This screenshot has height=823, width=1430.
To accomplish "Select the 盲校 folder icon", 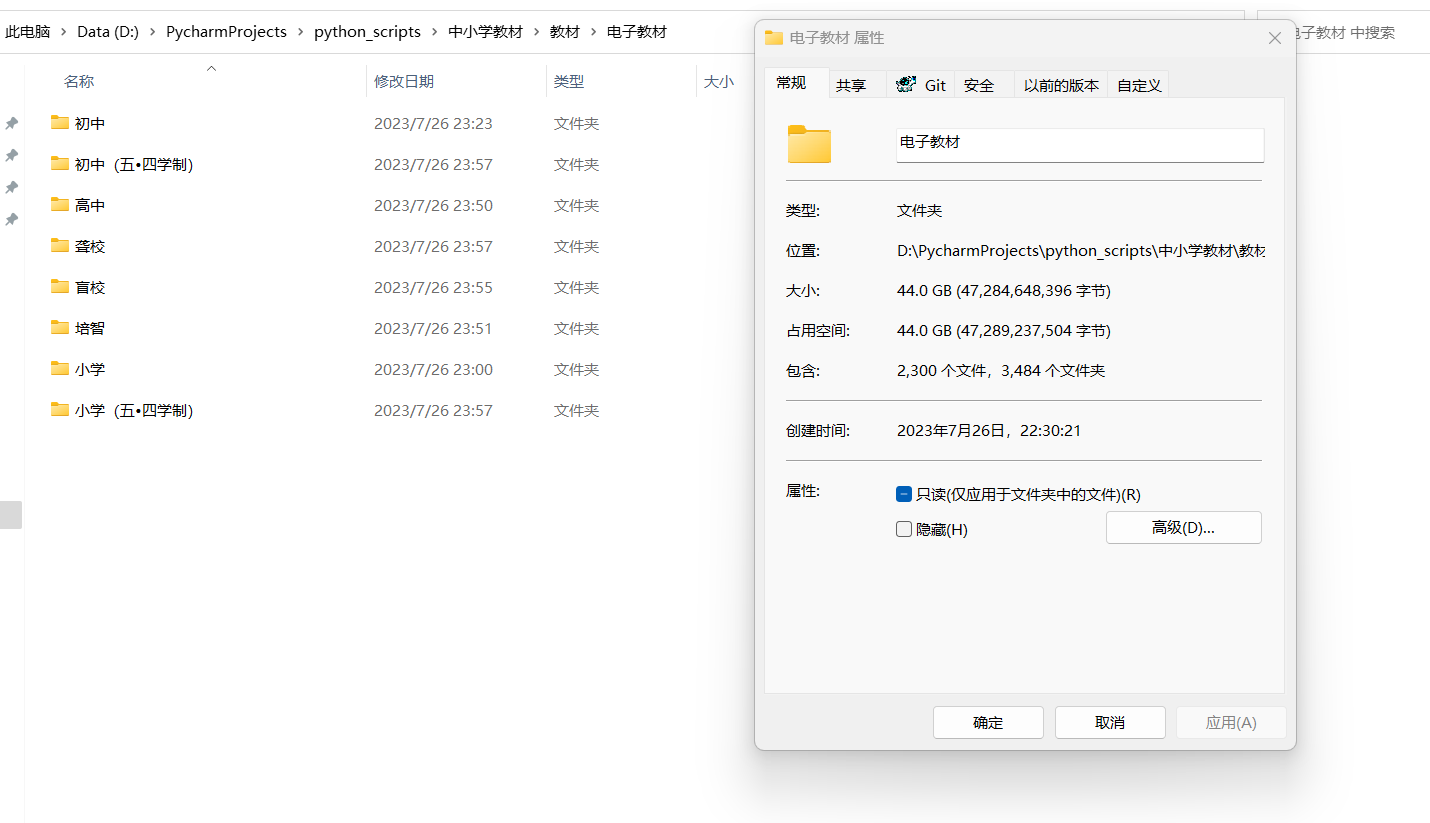I will pos(60,287).
